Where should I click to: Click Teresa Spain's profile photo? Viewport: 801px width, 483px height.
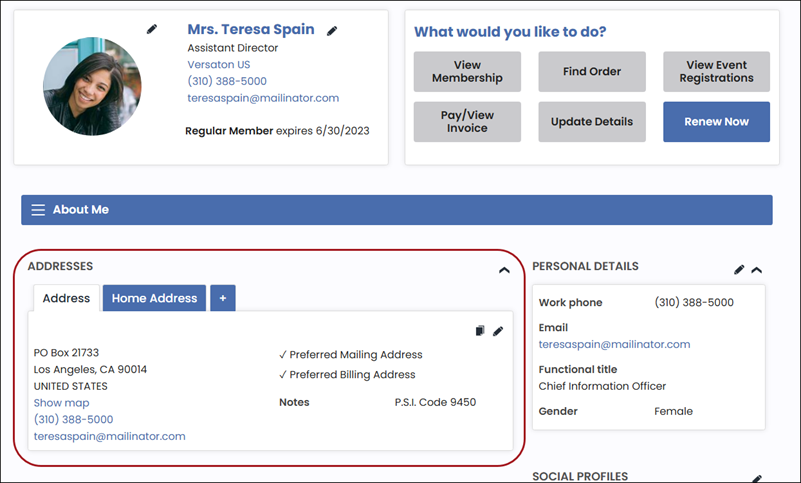92,87
